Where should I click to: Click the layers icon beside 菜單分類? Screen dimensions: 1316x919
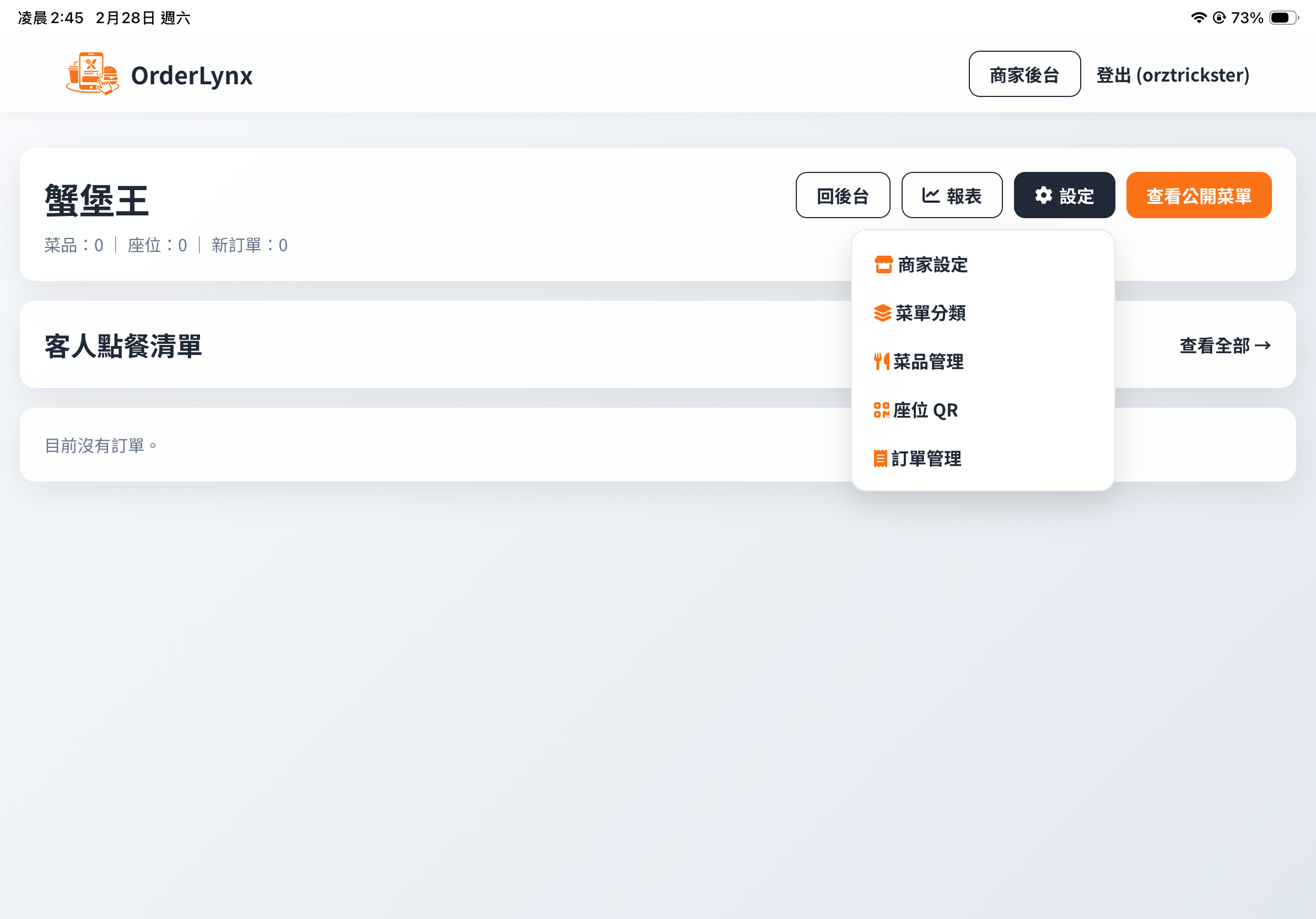[x=882, y=313]
